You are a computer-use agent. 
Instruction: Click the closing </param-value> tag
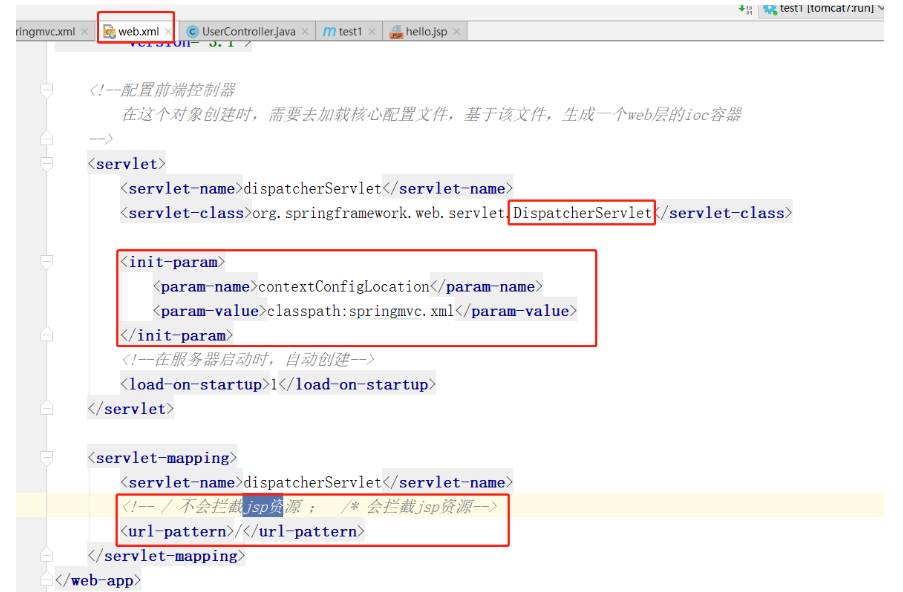coord(516,311)
